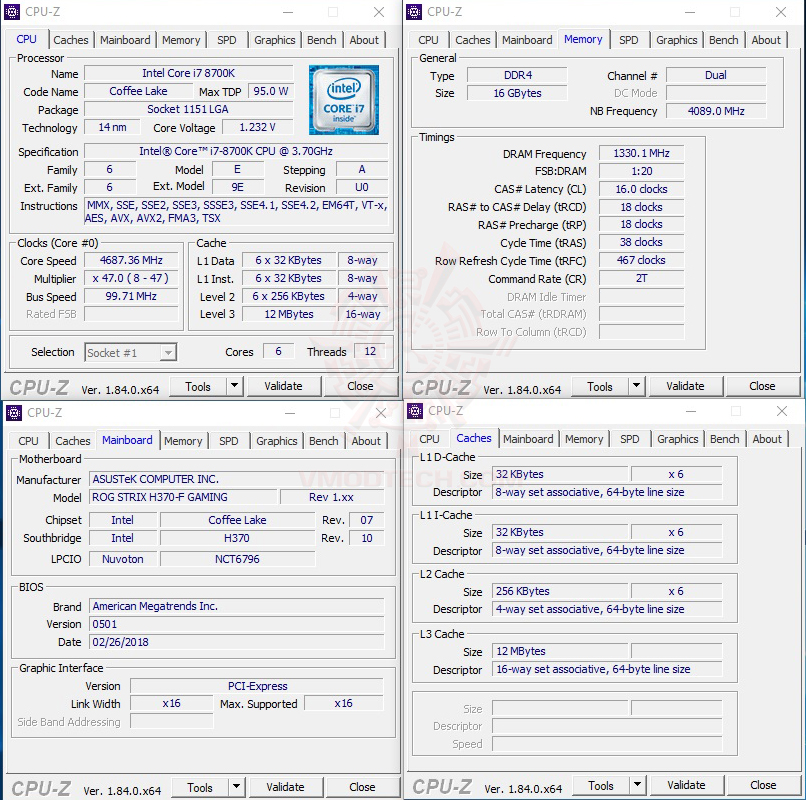Click the CPU-Z logo on the Mainboard window
The image size is (806, 800).
point(40,787)
